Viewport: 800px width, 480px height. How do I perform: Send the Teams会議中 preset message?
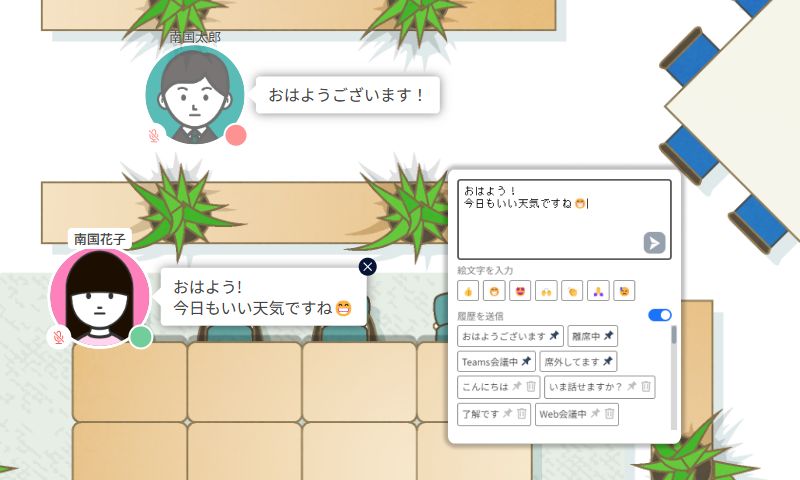pyautogui.click(x=489, y=361)
